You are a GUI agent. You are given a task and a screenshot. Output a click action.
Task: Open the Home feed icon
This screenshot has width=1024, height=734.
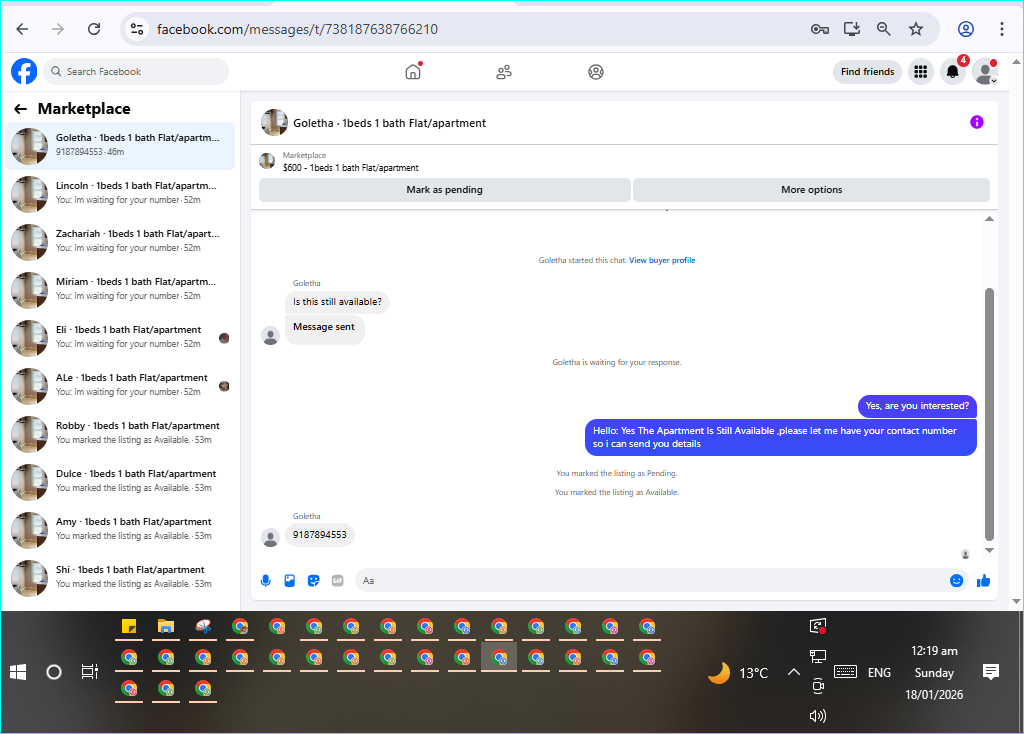point(413,71)
